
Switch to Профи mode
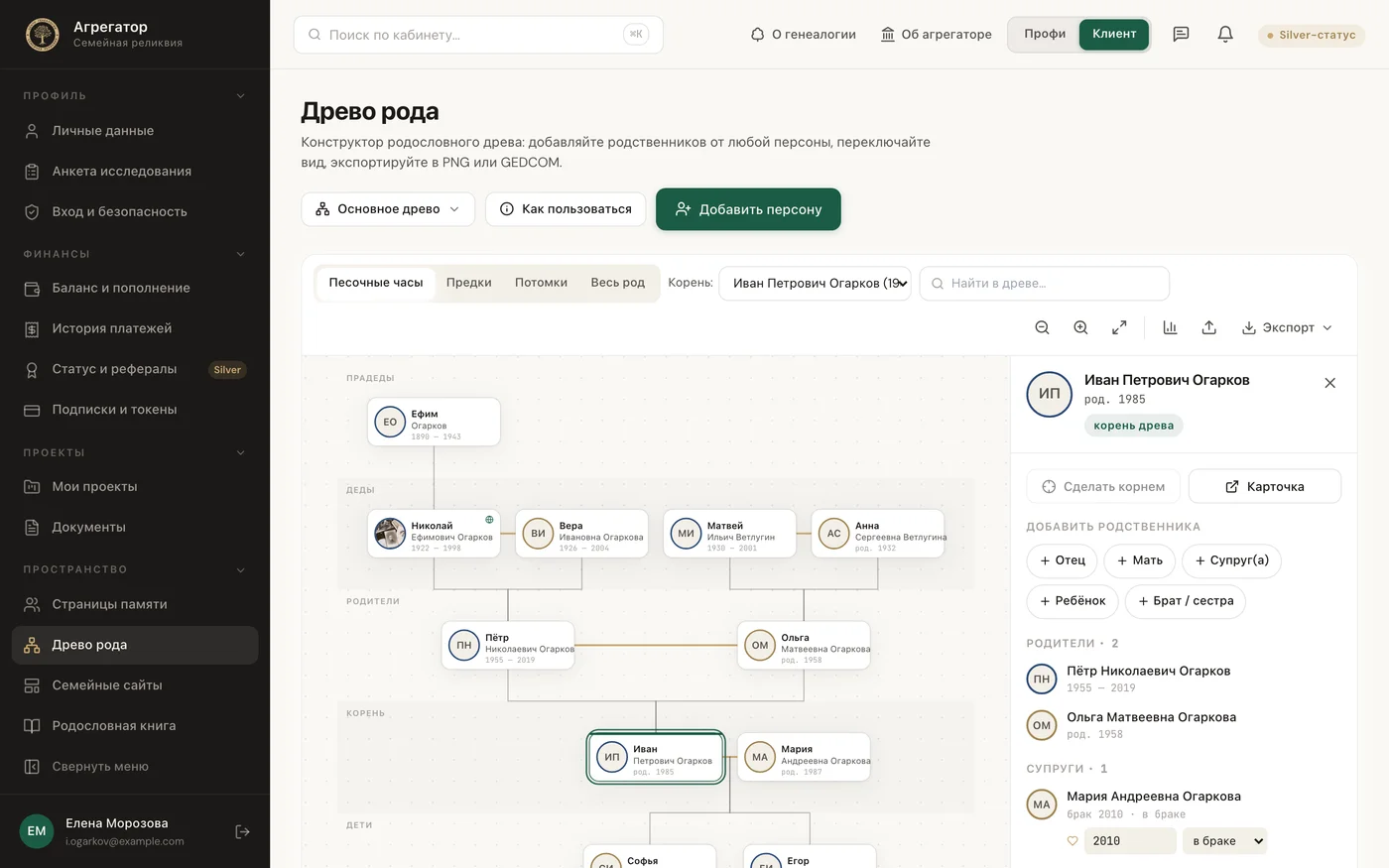[x=1045, y=34]
